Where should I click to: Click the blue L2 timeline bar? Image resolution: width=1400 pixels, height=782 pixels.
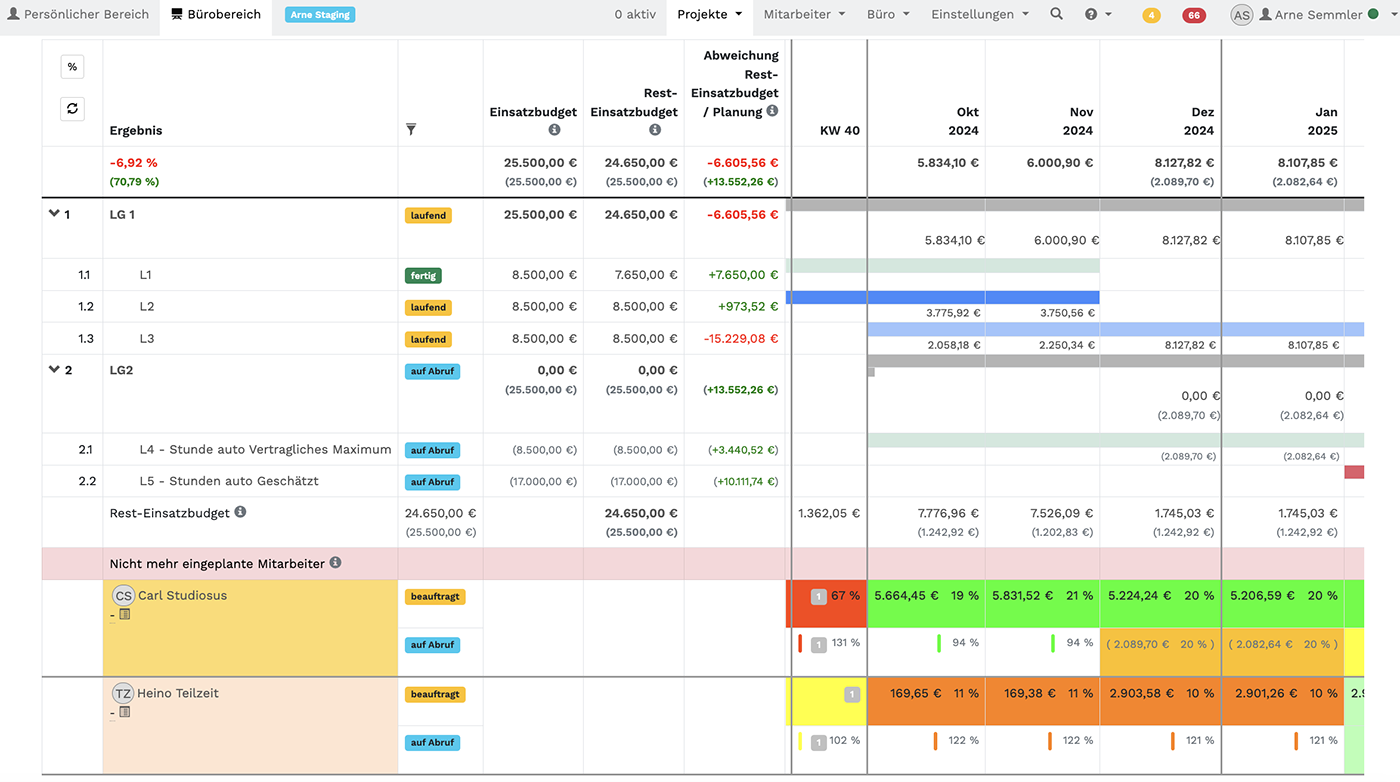942,297
